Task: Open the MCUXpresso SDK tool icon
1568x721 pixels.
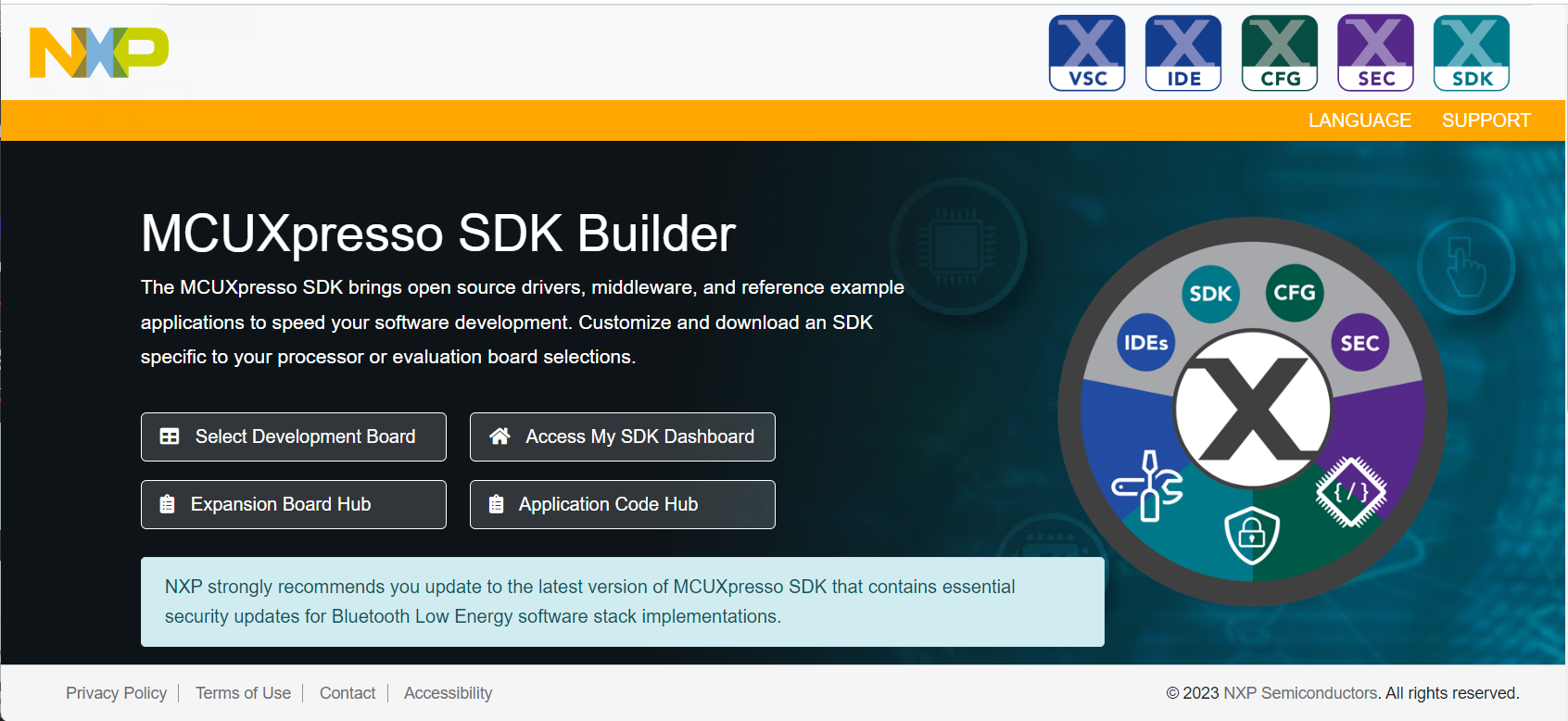Action: [1472, 53]
